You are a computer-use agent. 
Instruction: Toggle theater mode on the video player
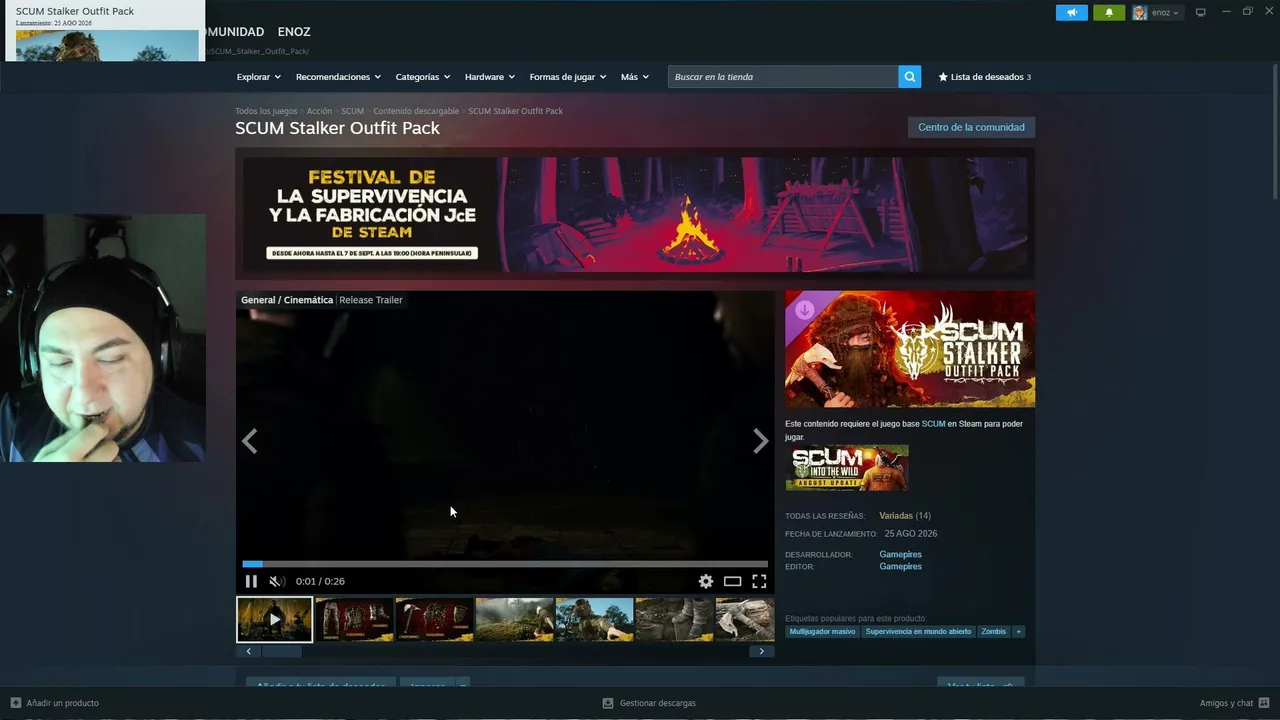(x=733, y=581)
